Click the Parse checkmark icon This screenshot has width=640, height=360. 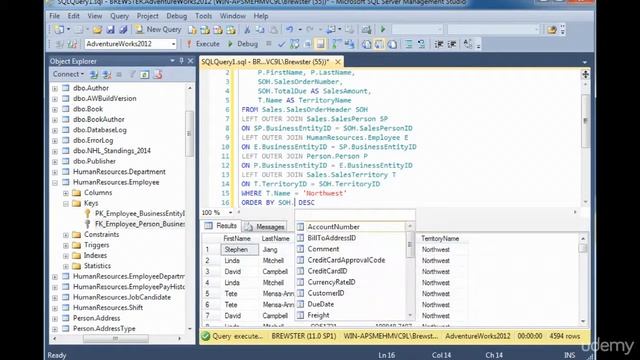tap(281, 44)
